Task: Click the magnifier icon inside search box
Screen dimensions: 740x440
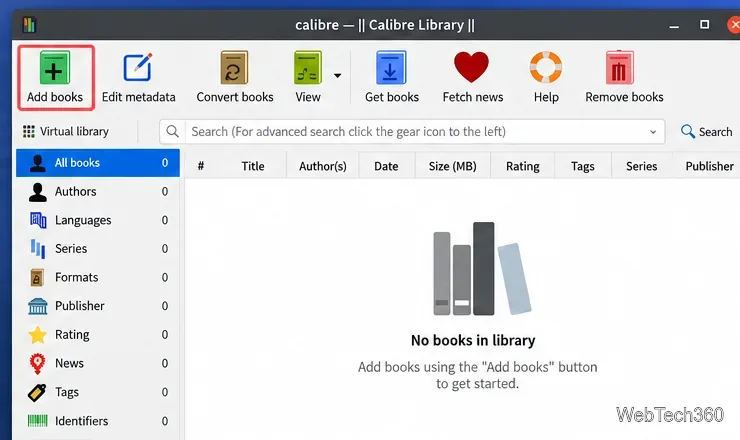Action: [x=173, y=131]
